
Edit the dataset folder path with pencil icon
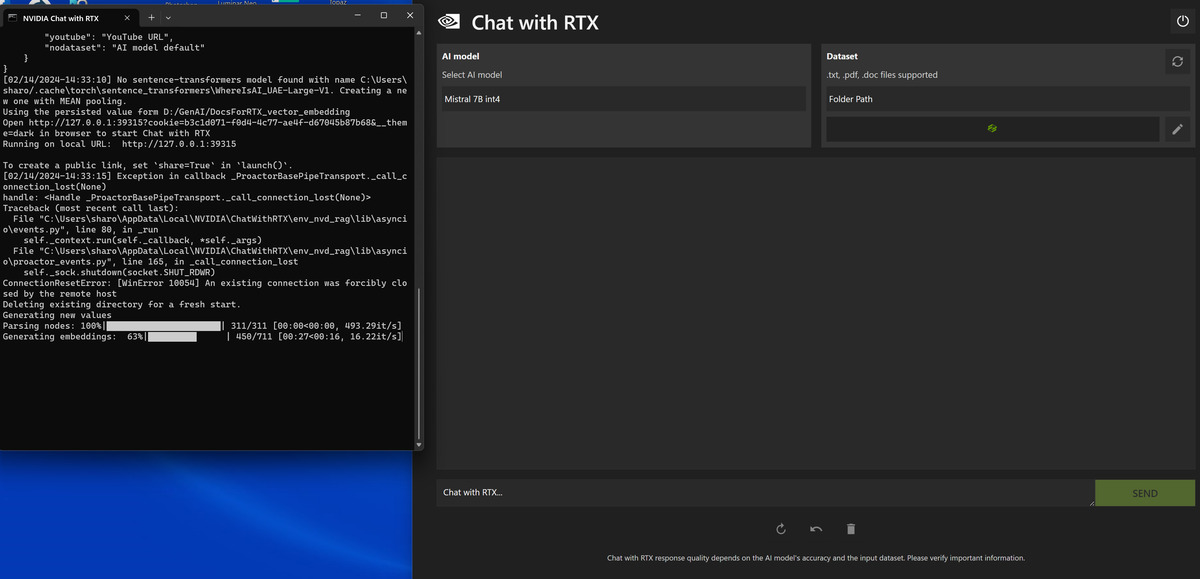pyautogui.click(x=1178, y=128)
